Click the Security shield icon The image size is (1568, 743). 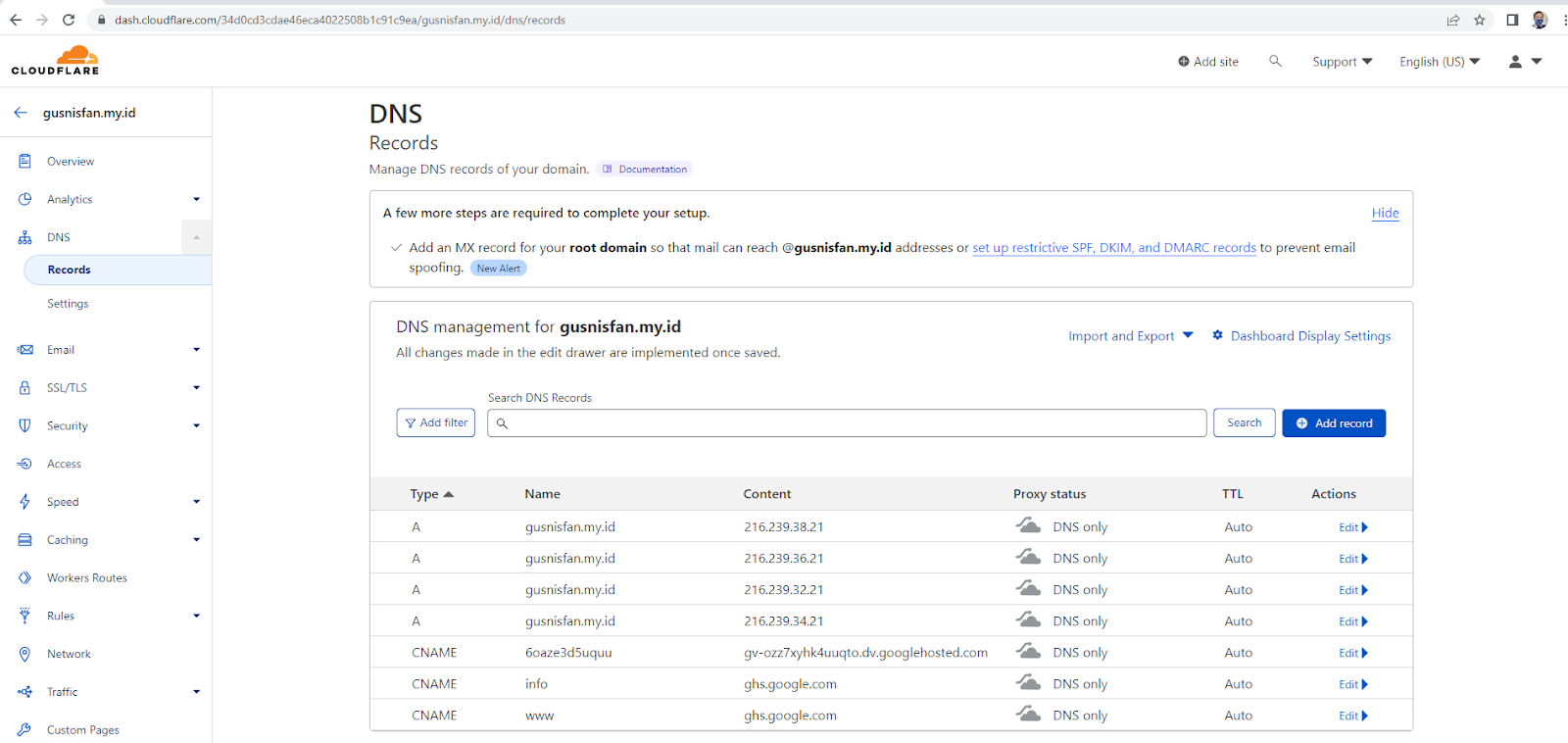24,425
